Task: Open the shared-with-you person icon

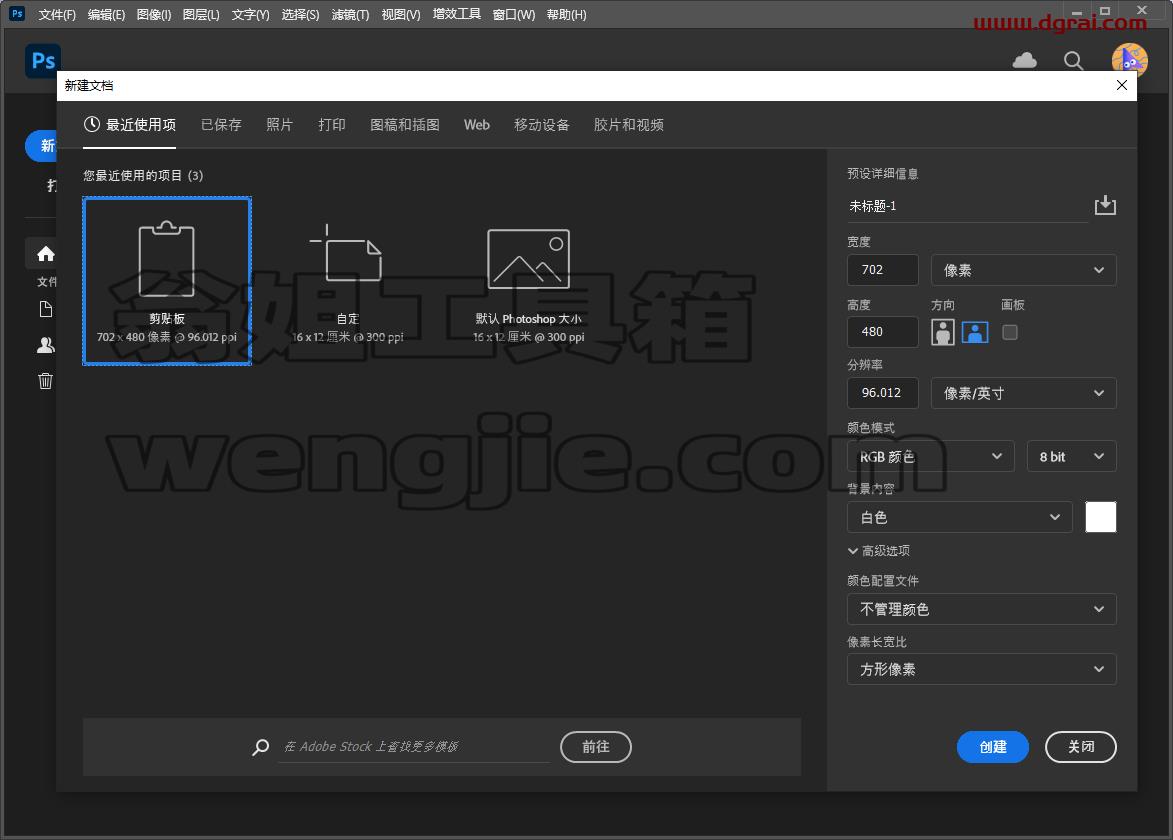Action: [x=46, y=345]
